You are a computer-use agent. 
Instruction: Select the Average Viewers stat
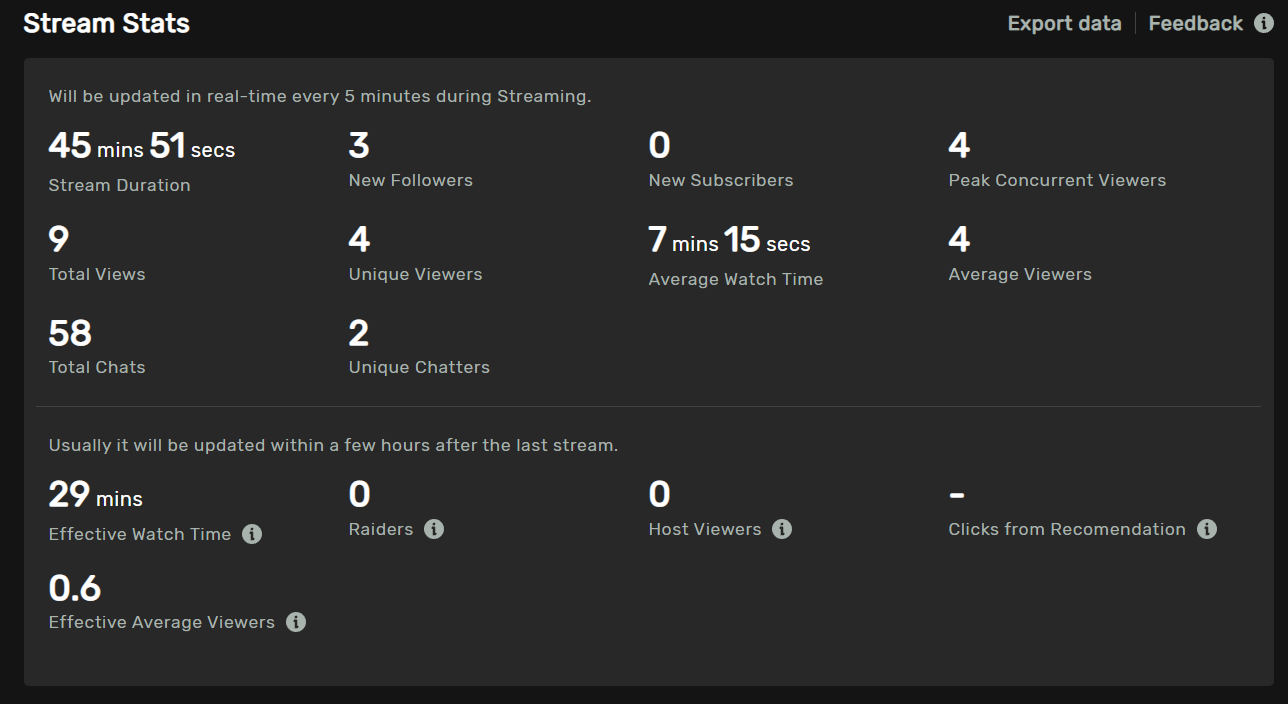click(957, 240)
